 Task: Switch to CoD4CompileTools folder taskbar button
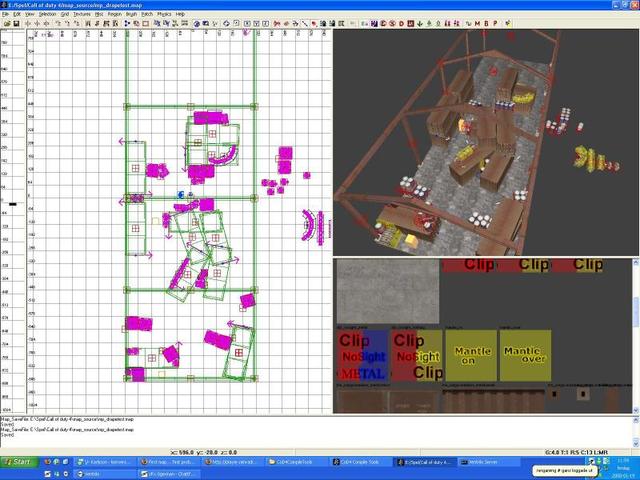[x=298, y=462]
